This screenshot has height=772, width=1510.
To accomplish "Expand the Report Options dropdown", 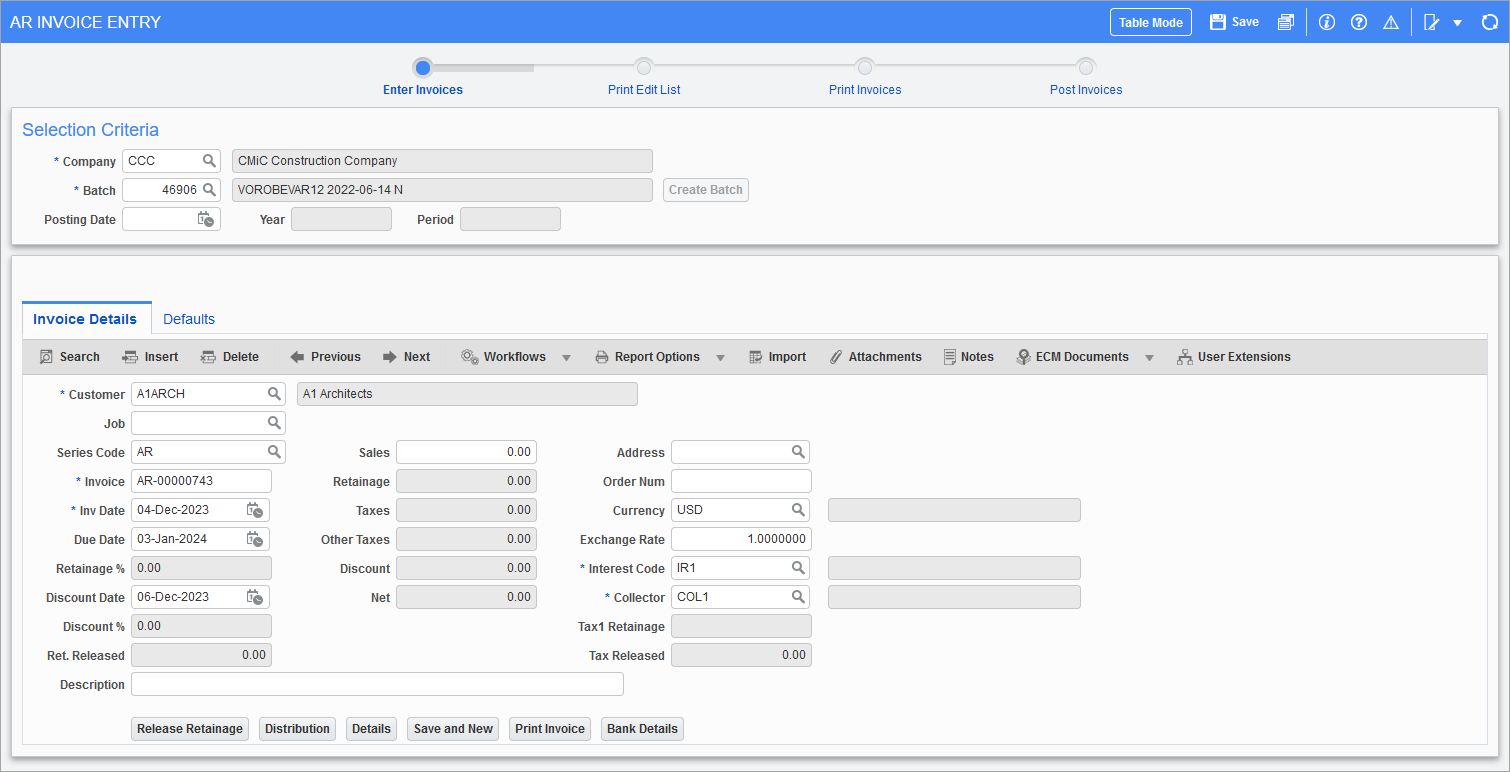I will click(x=721, y=357).
